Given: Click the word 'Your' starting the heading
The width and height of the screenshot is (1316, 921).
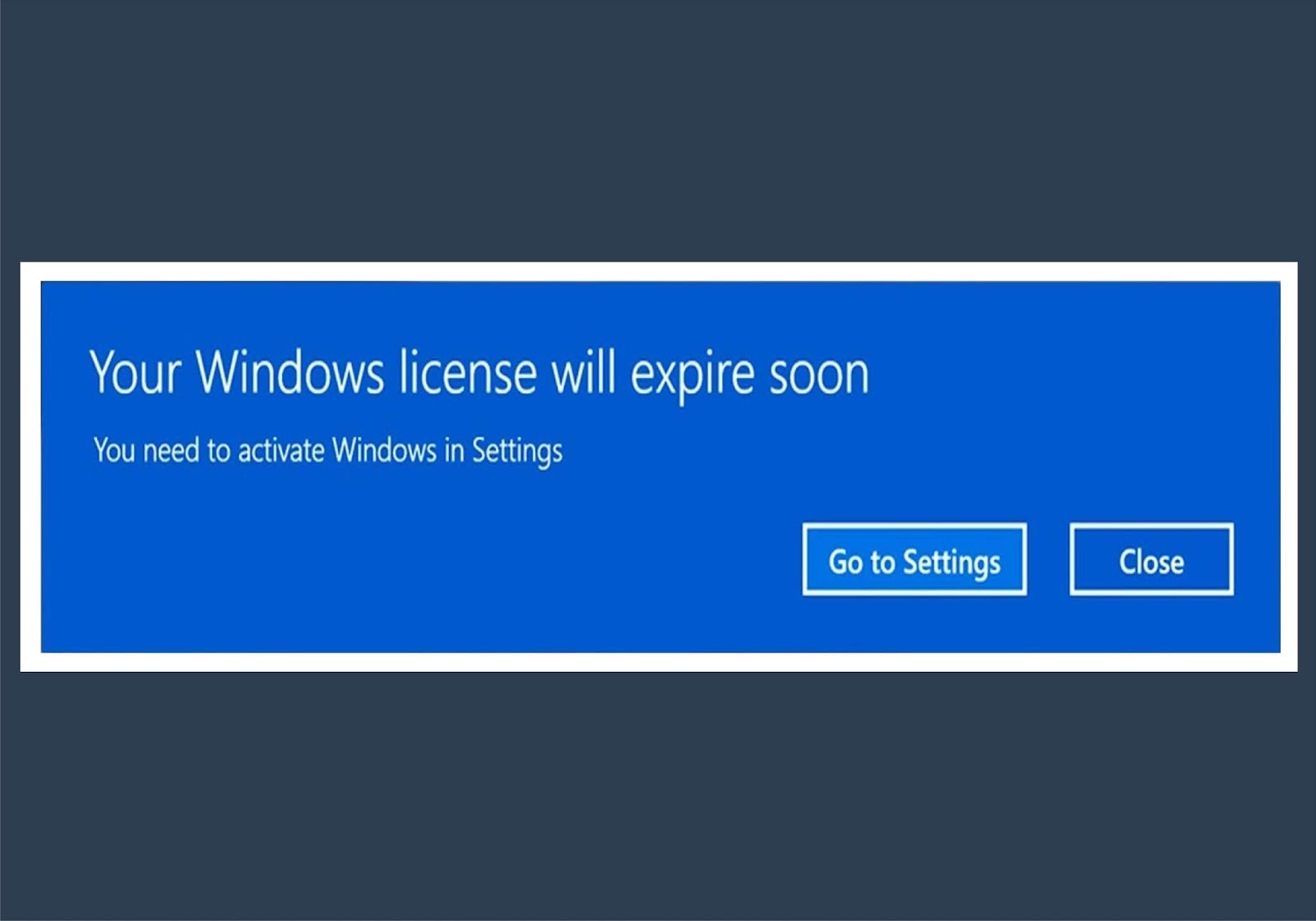Looking at the screenshot, I should coord(135,372).
